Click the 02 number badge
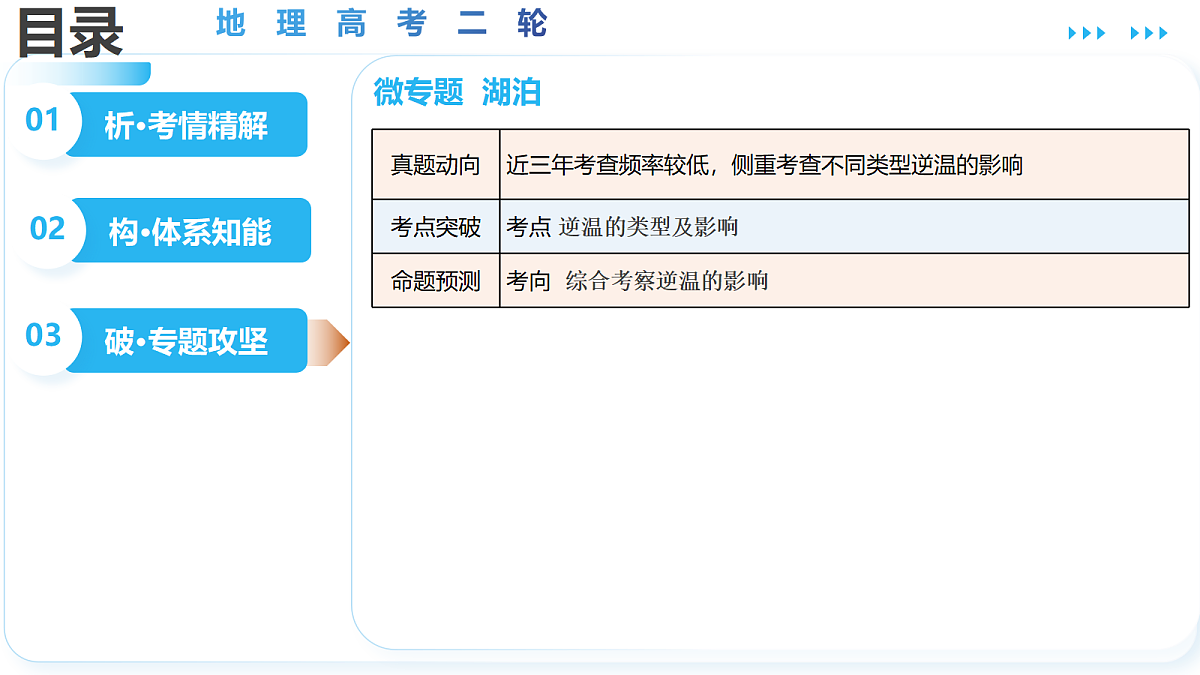This screenshot has width=1200, height=675. pyautogui.click(x=47, y=228)
